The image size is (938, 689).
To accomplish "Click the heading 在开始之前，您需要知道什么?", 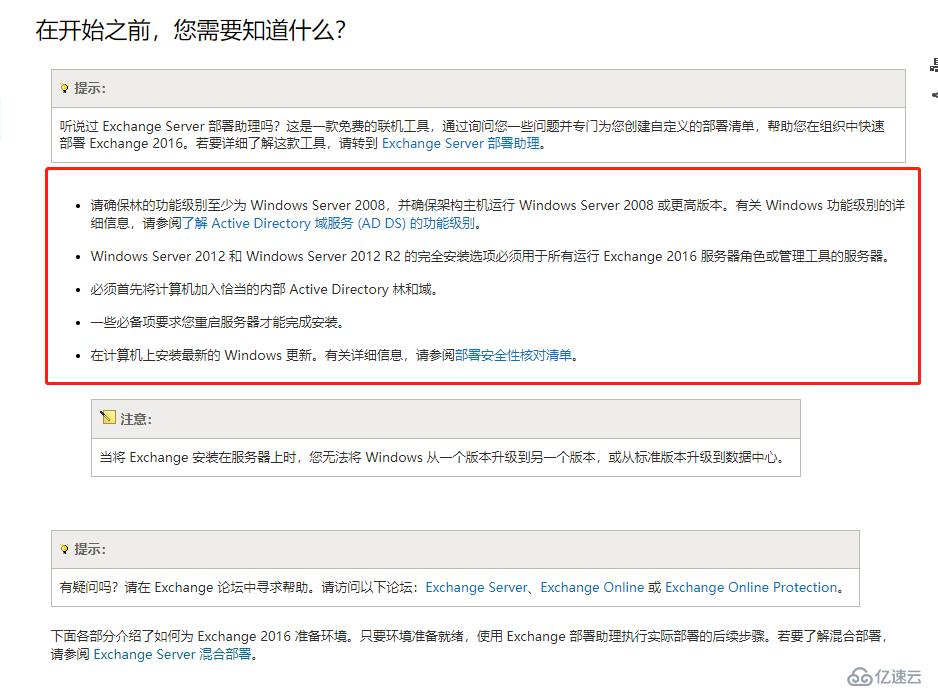I will 190,30.
